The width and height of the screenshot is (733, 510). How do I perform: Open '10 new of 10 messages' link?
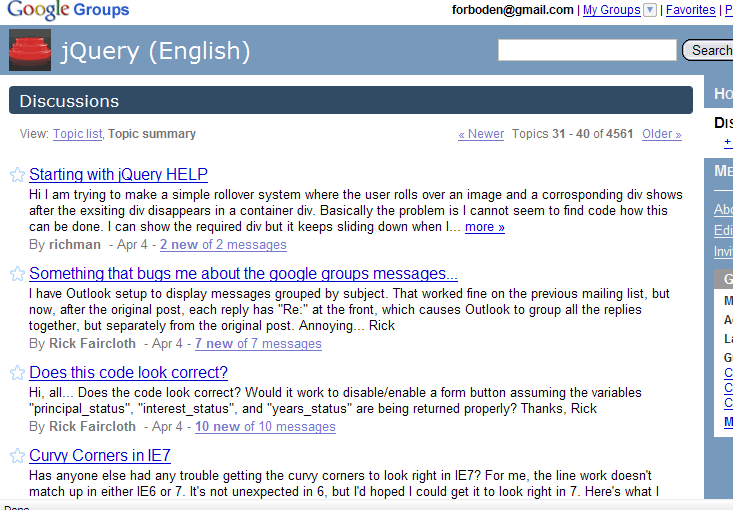(x=265, y=426)
